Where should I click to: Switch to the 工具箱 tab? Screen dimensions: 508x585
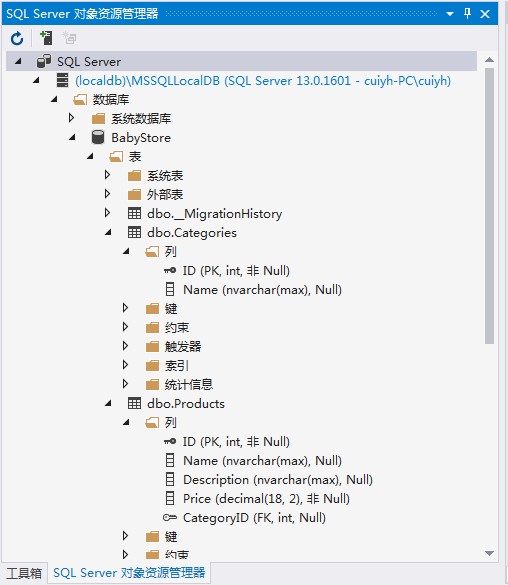pyautogui.click(x=24, y=573)
